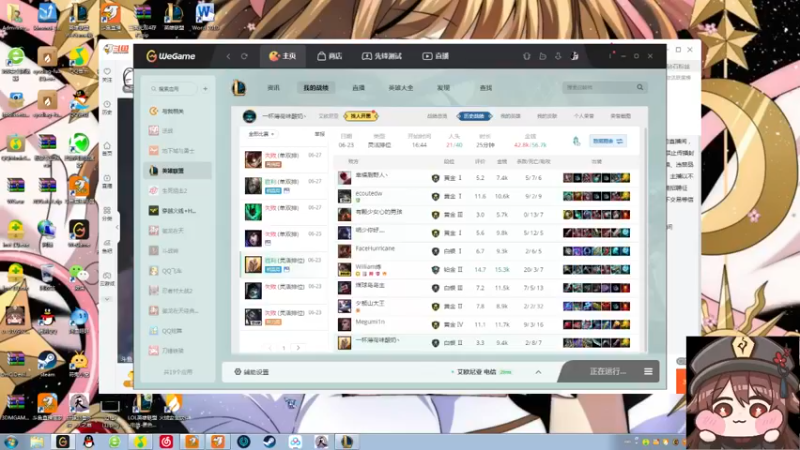
Task: Open the hamburger menu beside 正在进行
Action: coord(648,371)
